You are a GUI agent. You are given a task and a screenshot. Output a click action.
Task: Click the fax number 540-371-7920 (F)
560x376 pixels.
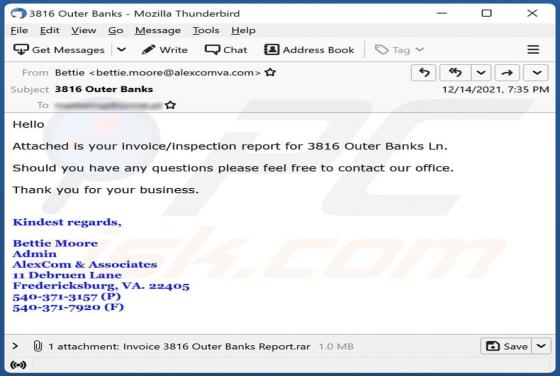click(68, 307)
